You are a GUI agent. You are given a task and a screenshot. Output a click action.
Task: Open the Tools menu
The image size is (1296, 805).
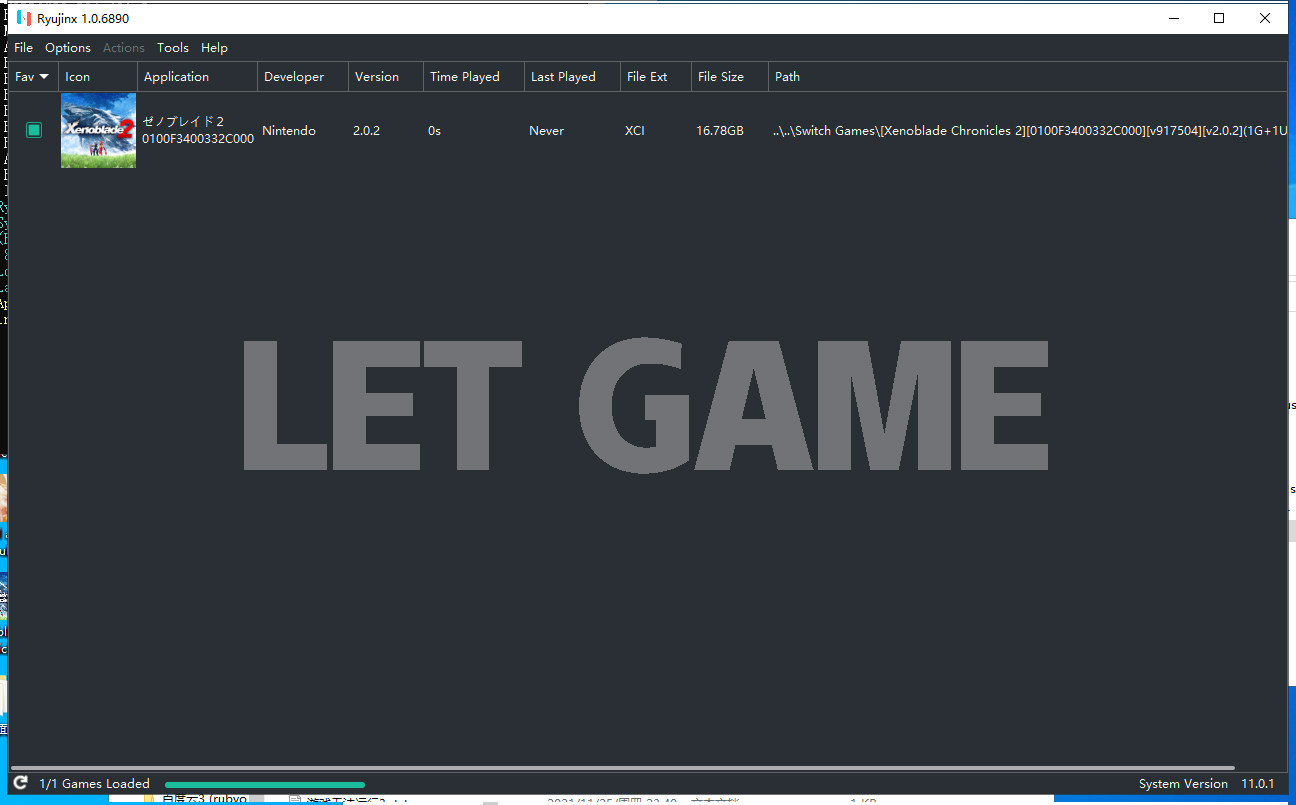point(172,47)
